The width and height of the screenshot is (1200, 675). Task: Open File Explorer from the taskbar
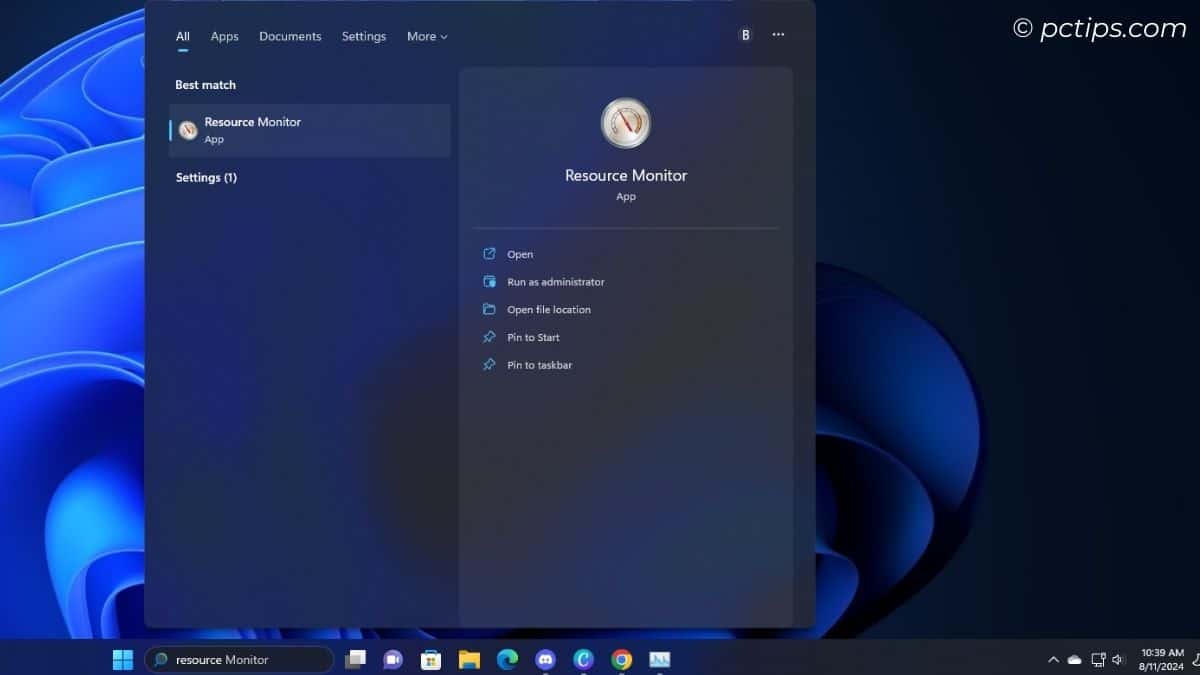469,660
